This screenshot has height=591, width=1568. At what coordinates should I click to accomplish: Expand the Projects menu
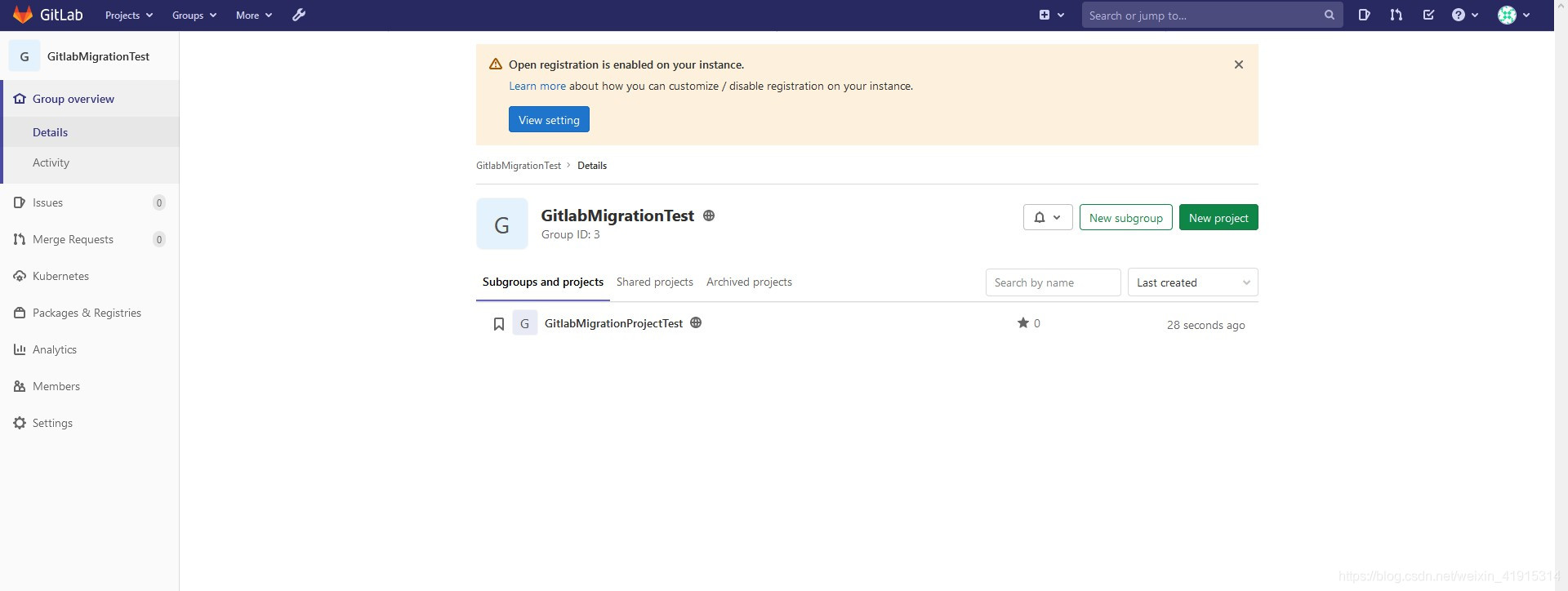(129, 16)
